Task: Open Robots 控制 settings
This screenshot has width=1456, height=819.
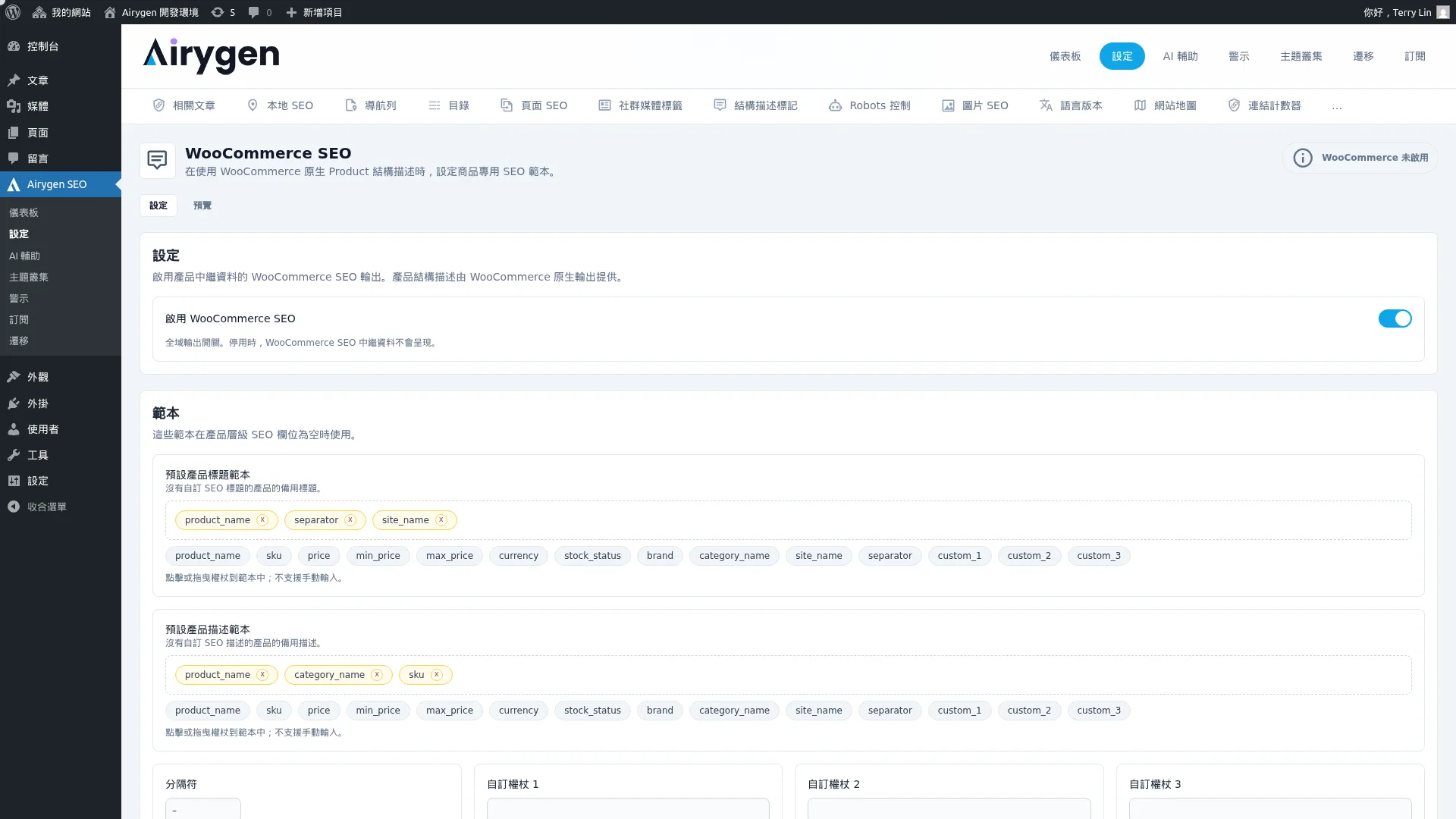Action: [870, 105]
